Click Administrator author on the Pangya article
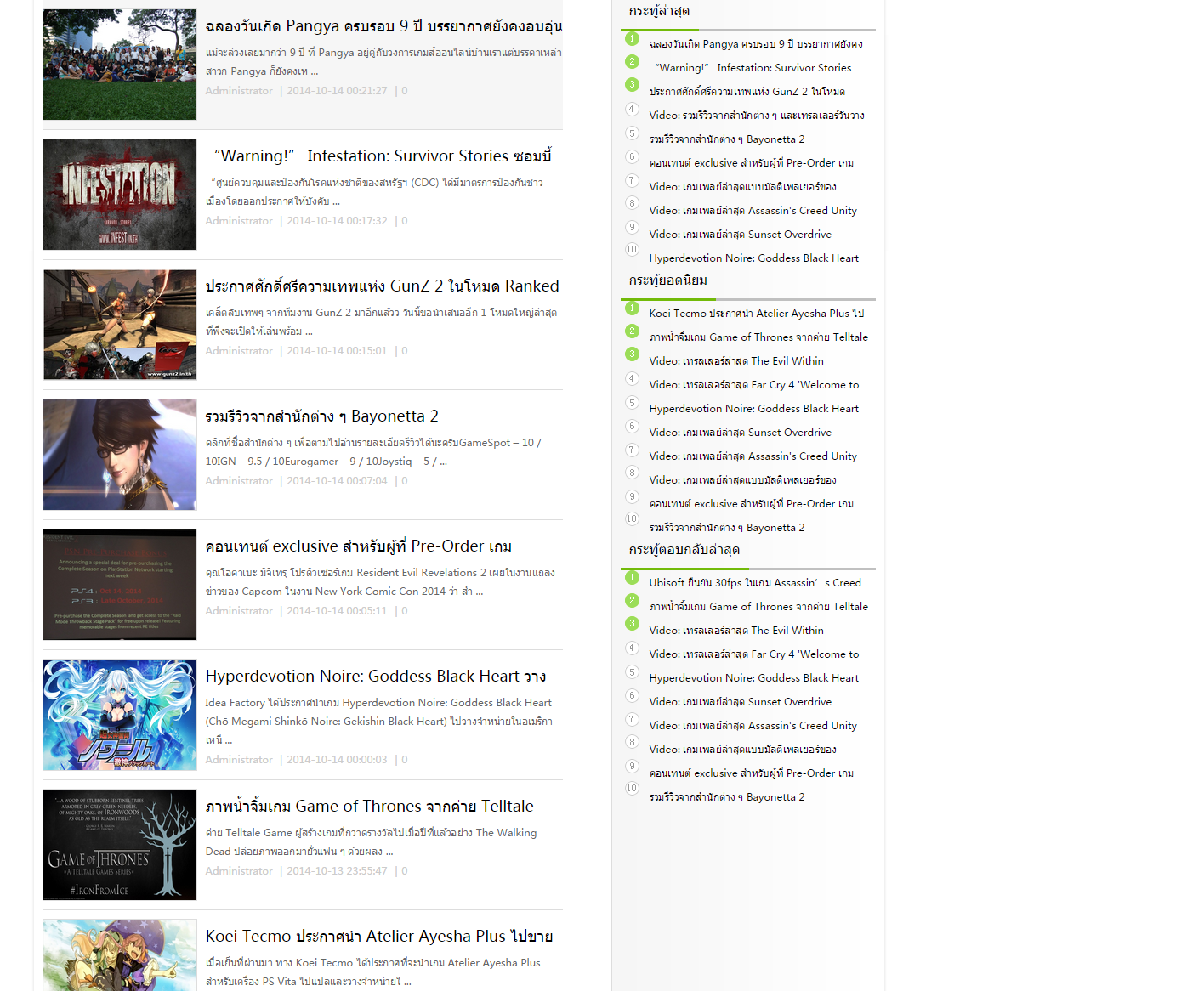 click(239, 91)
